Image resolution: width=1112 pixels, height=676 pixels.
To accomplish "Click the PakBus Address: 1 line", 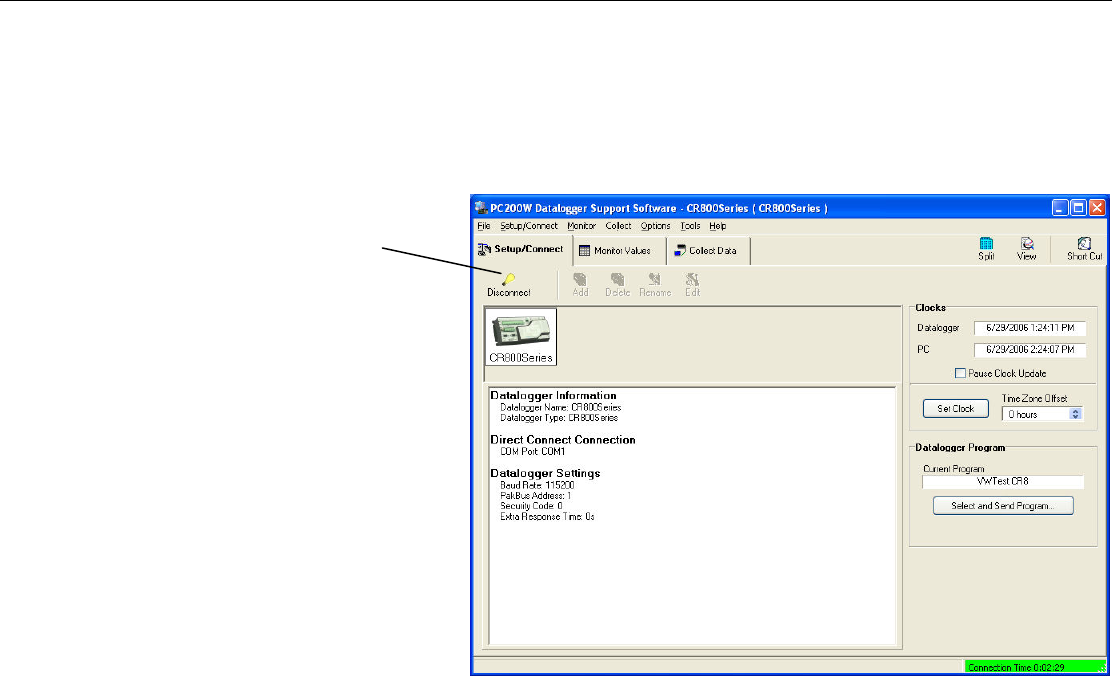I will coord(535,496).
